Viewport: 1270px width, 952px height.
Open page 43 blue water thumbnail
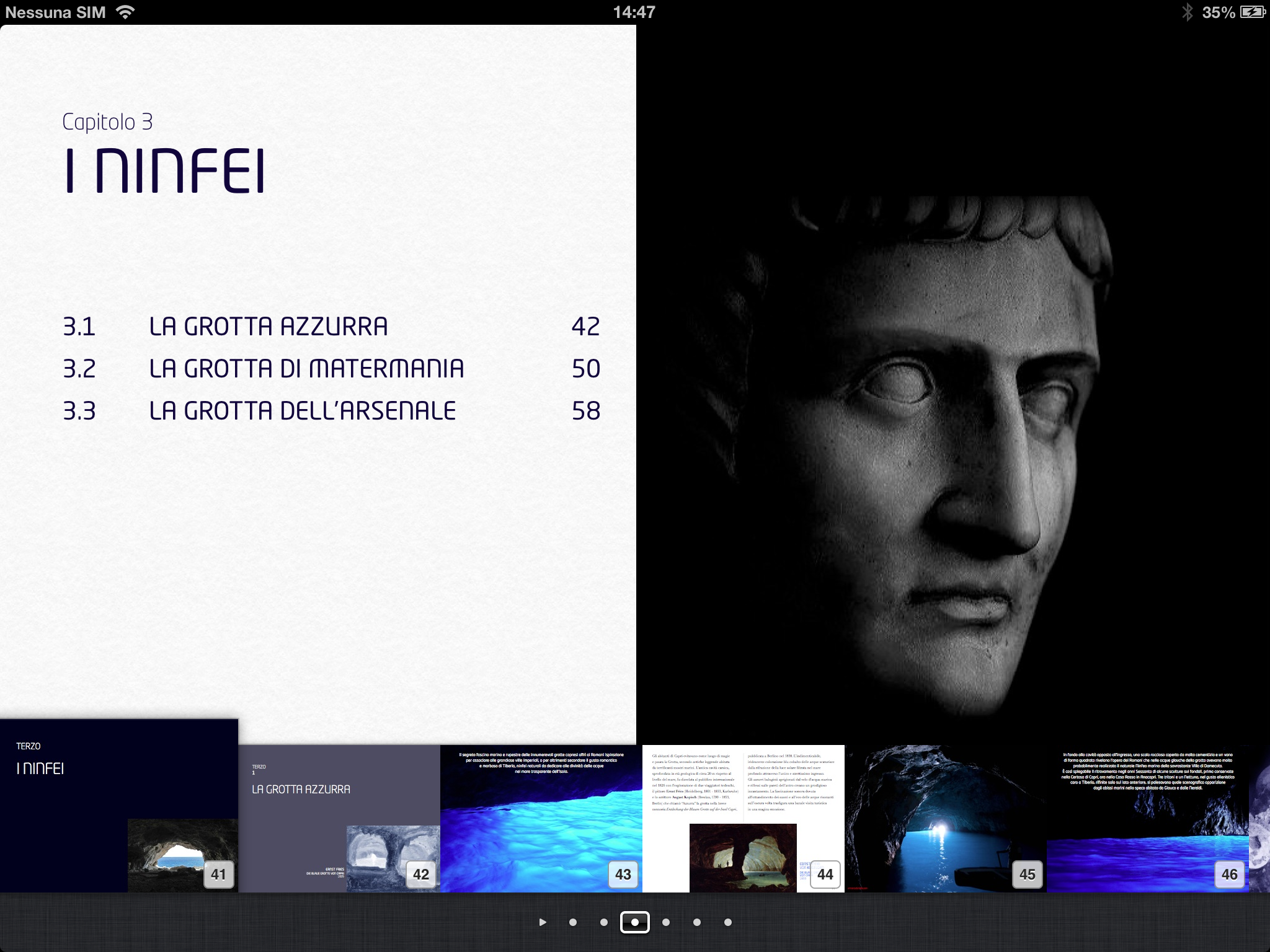click(x=541, y=818)
